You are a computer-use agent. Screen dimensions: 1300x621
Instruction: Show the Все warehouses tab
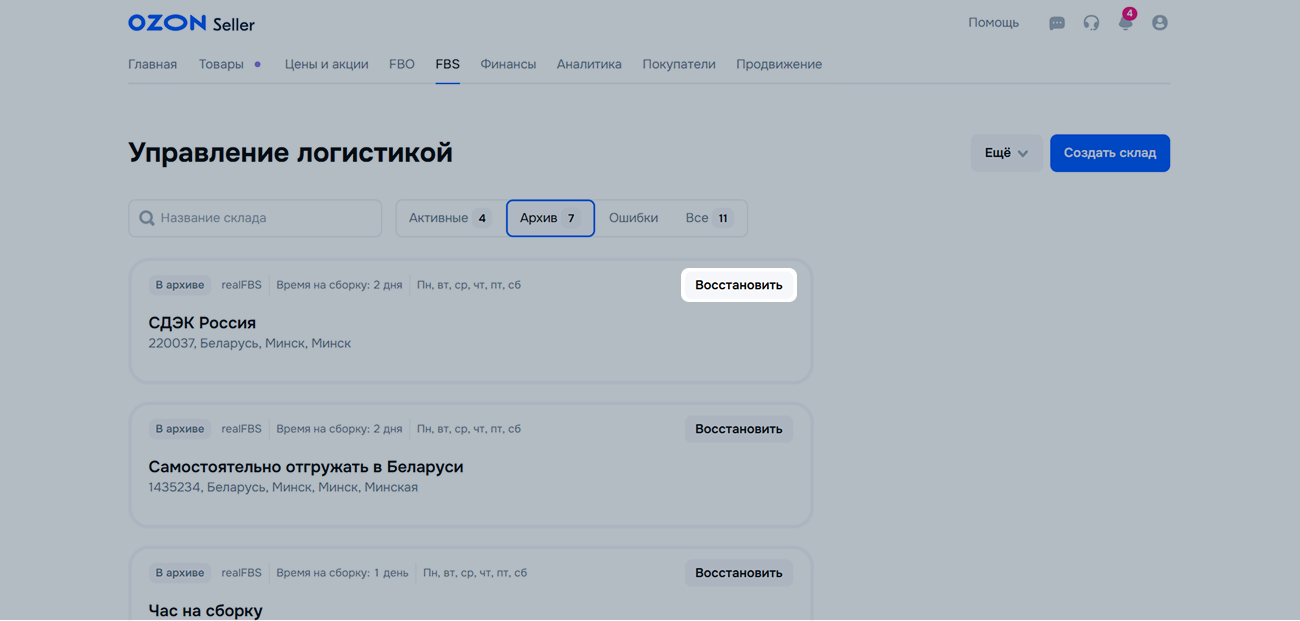(x=708, y=218)
